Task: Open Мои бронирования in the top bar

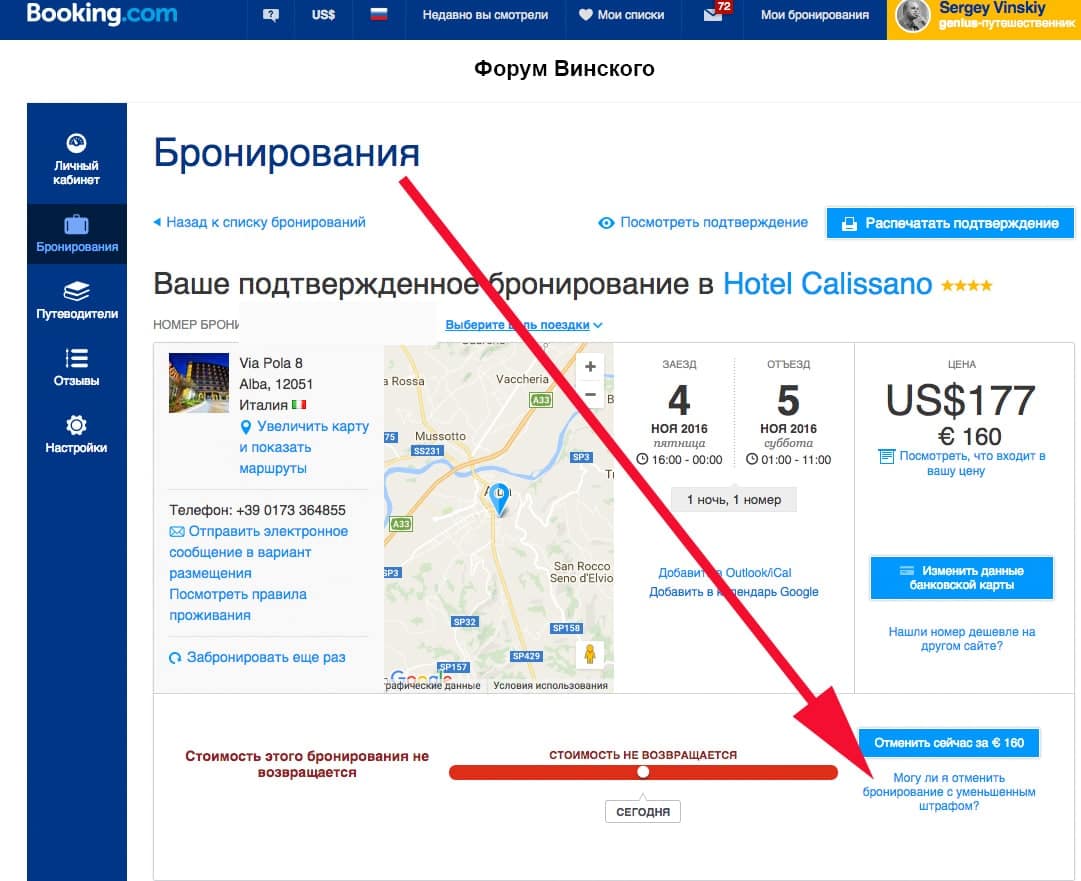Action: 814,16
